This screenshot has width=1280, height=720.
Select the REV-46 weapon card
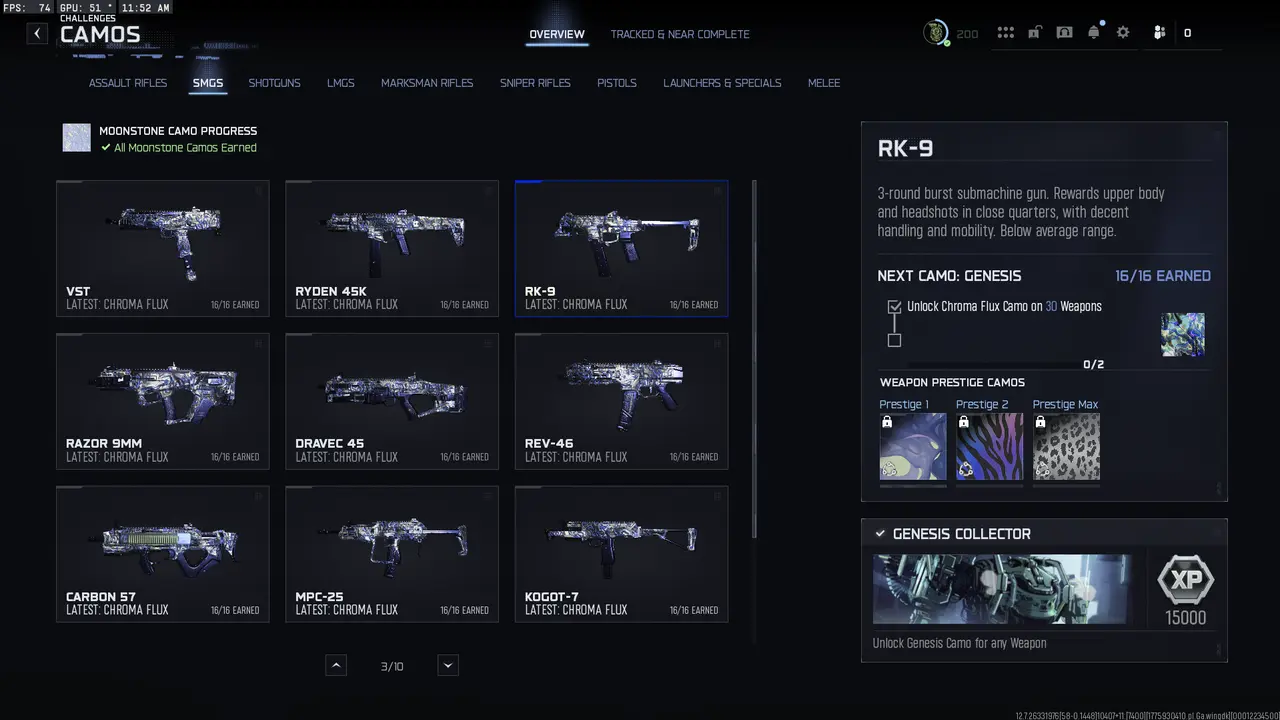(x=621, y=401)
